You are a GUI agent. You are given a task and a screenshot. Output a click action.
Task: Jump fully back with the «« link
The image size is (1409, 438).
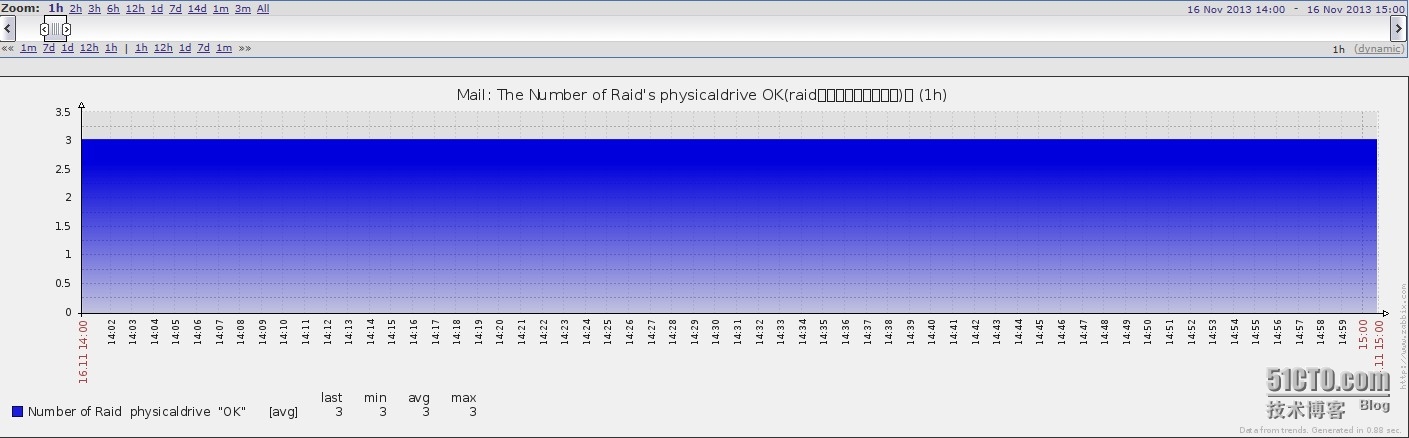pyautogui.click(x=8, y=48)
